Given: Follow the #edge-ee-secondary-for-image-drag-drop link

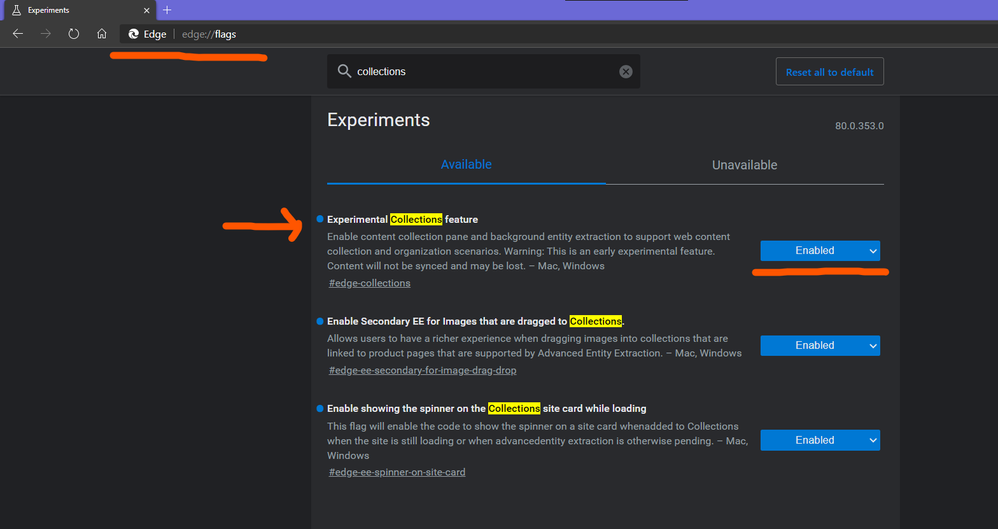Looking at the screenshot, I should click(x=423, y=370).
